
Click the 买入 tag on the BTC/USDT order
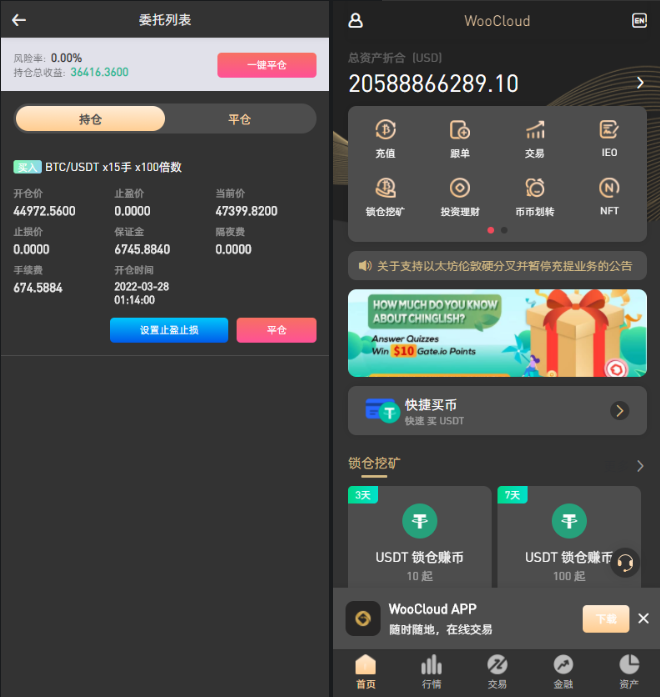[x=28, y=167]
